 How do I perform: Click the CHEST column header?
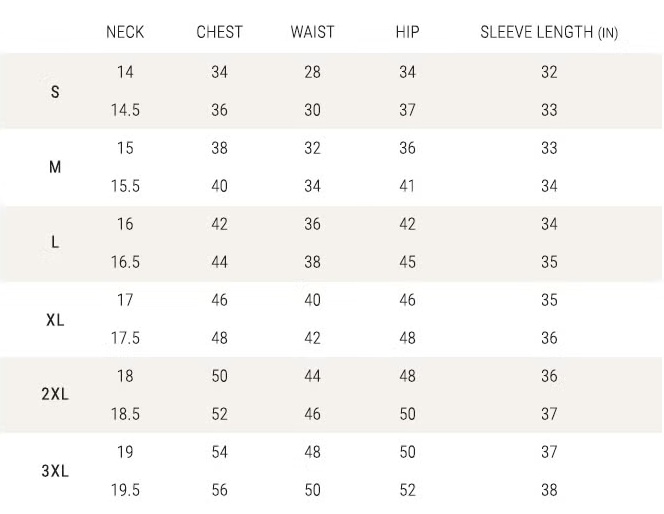(219, 32)
